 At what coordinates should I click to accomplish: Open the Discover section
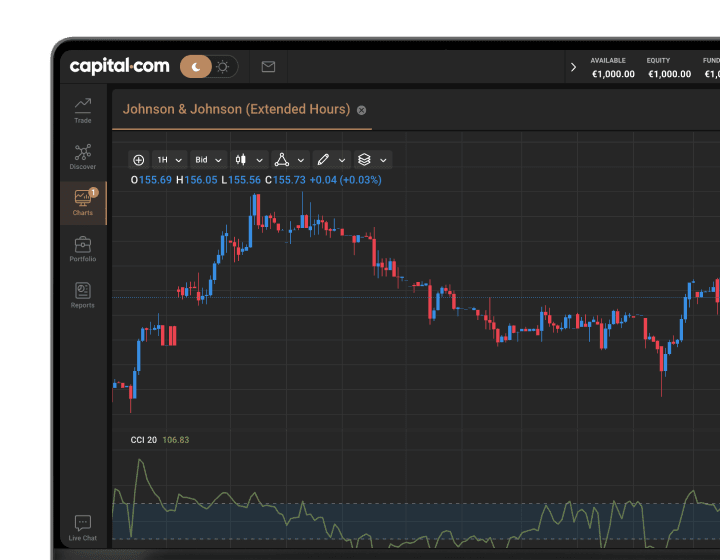coord(82,156)
